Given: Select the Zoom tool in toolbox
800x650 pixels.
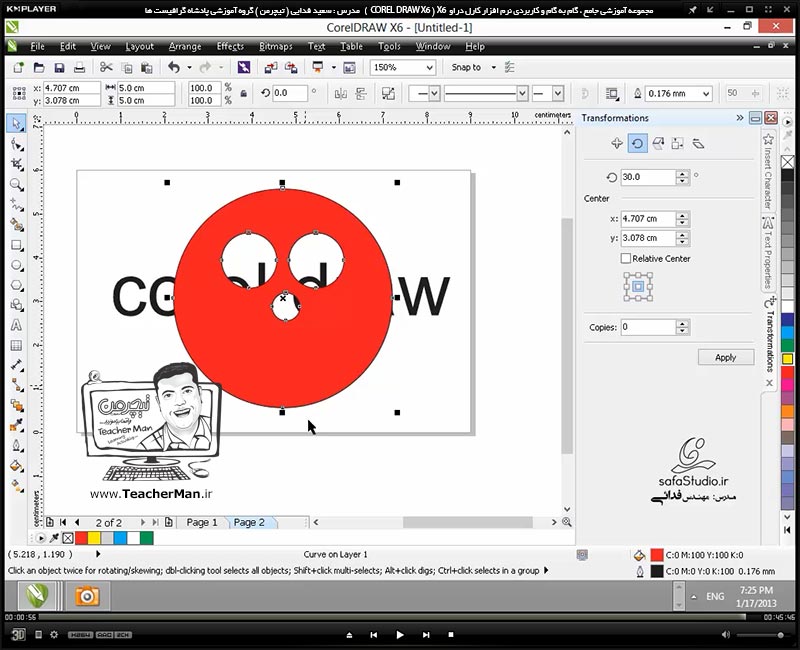Looking at the screenshot, I should pyautogui.click(x=16, y=185).
